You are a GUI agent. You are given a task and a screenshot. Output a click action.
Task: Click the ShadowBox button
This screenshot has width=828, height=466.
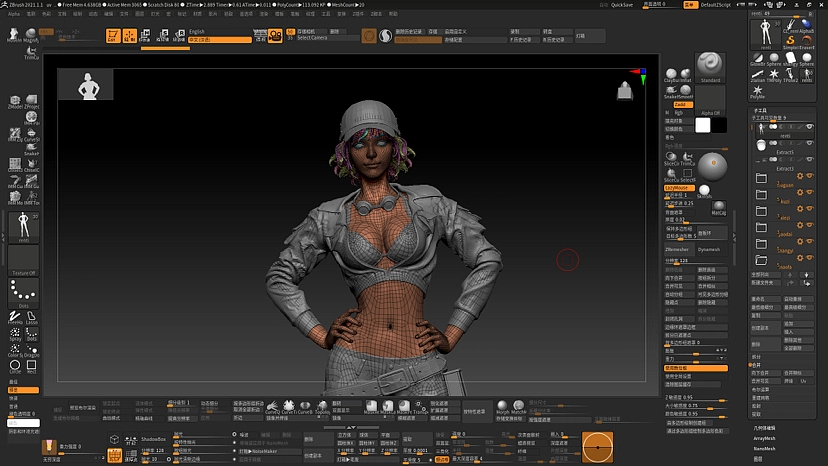click(x=154, y=439)
